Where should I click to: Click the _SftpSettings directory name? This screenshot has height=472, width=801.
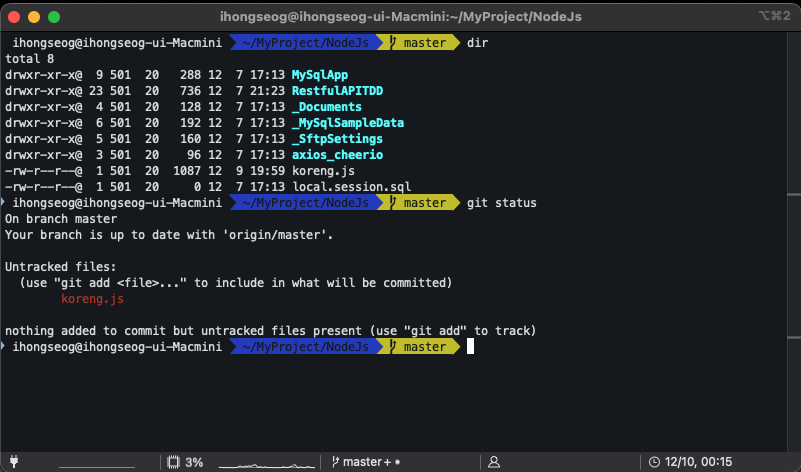click(x=337, y=139)
